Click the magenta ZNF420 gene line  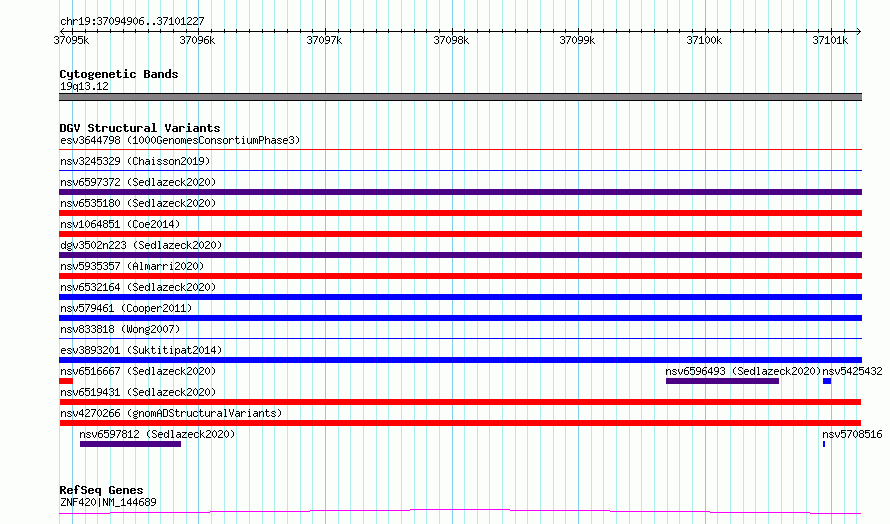pyautogui.click(x=460, y=511)
